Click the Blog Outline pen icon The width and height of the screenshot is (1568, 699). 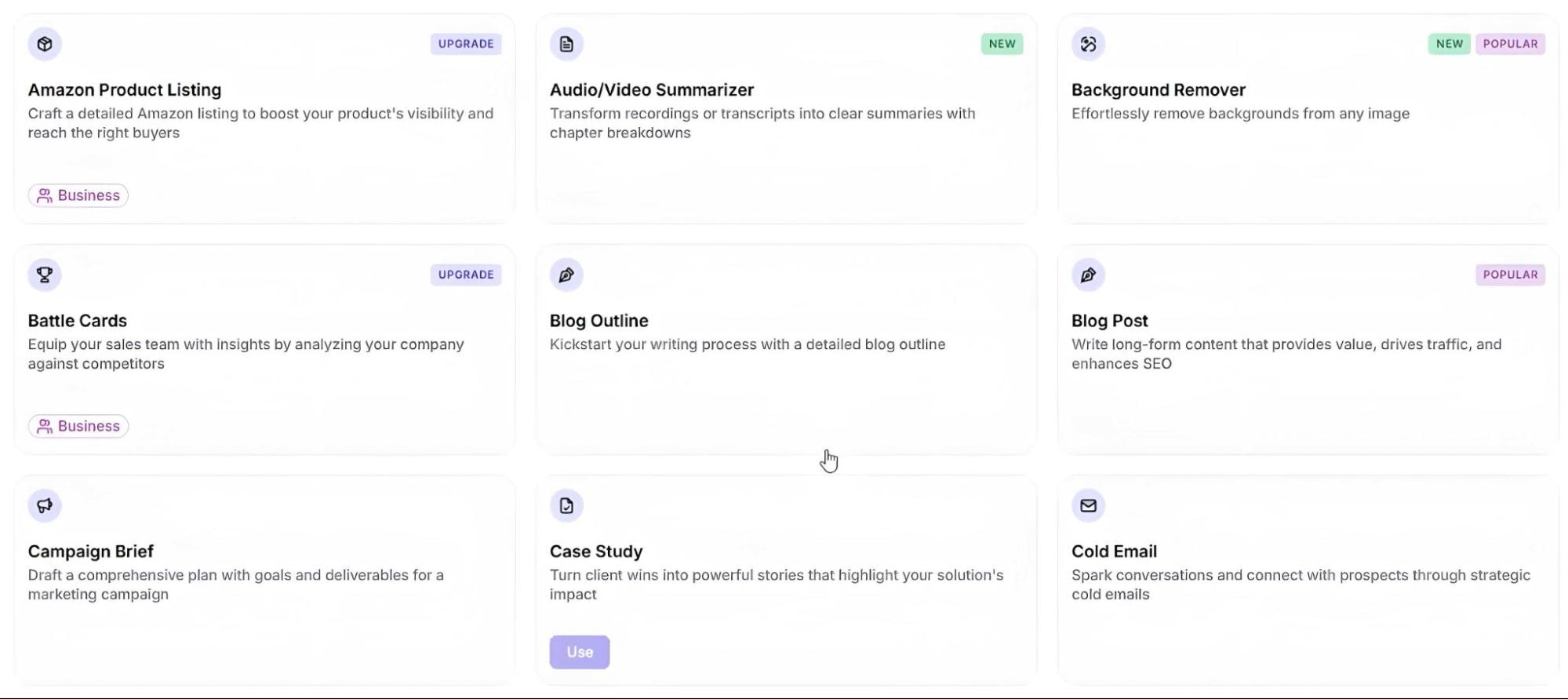(x=566, y=275)
